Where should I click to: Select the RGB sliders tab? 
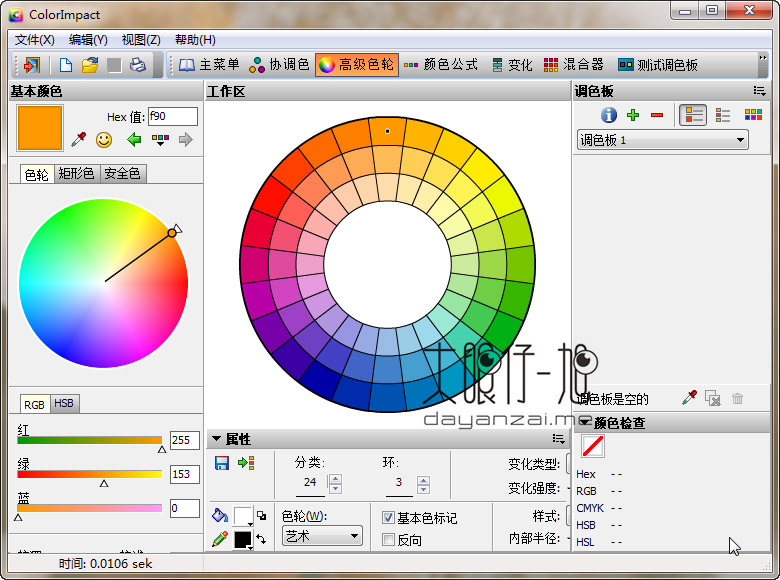34,404
